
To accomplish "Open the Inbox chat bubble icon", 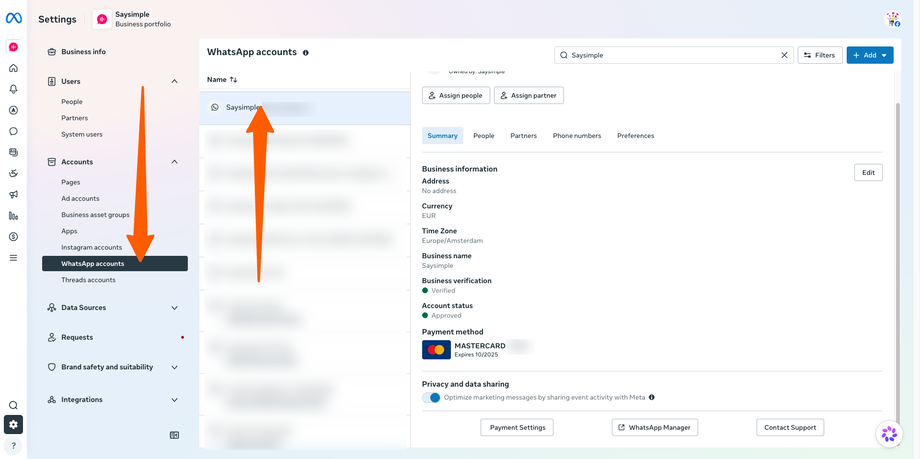I will click(x=13, y=131).
